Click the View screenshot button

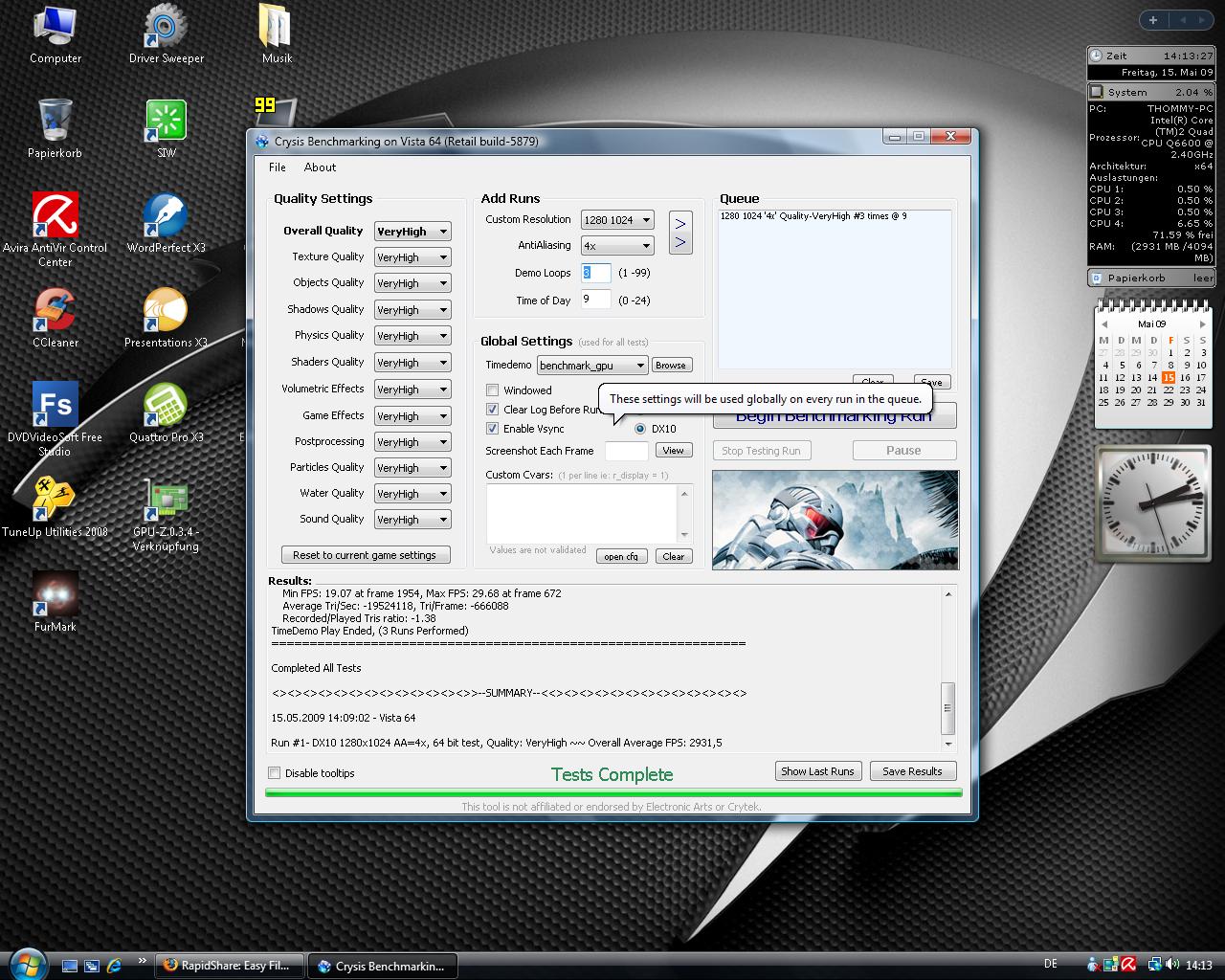tap(674, 450)
